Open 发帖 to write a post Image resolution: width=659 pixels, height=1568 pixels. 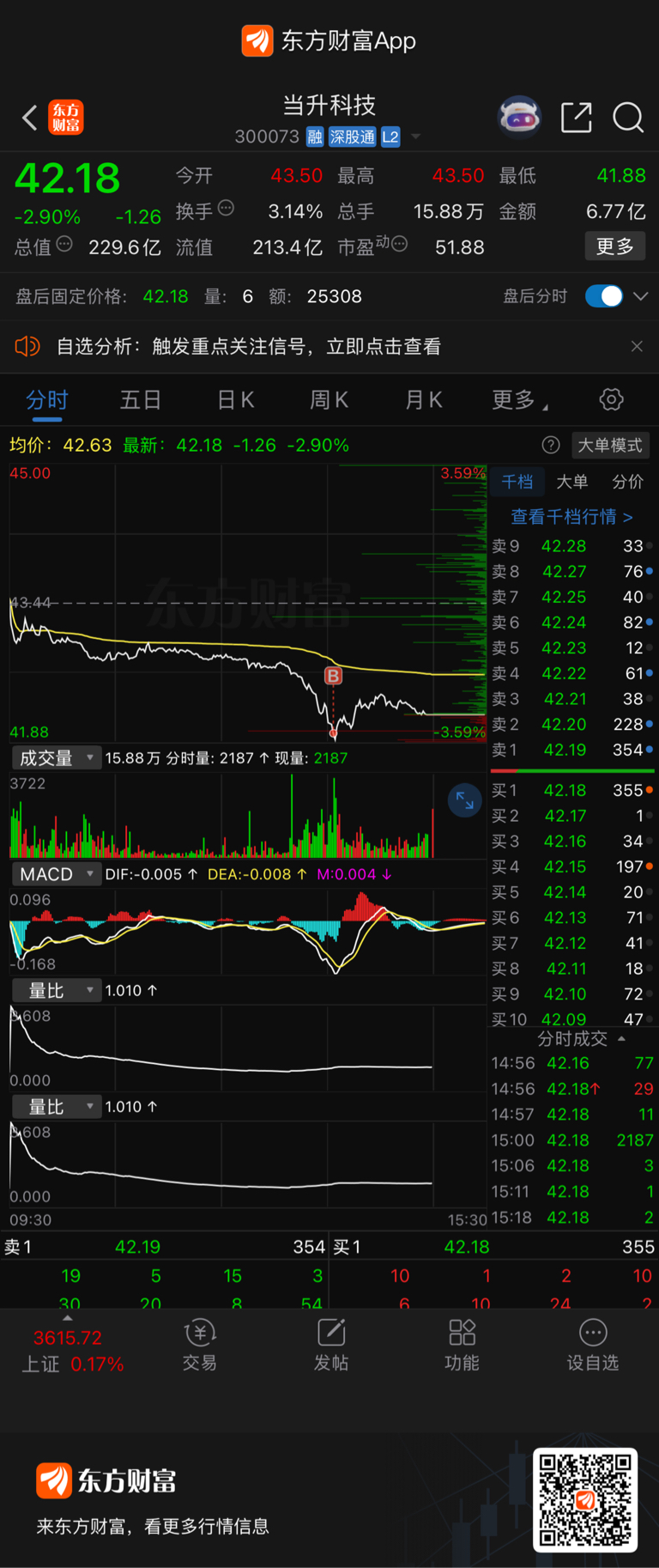click(331, 1345)
